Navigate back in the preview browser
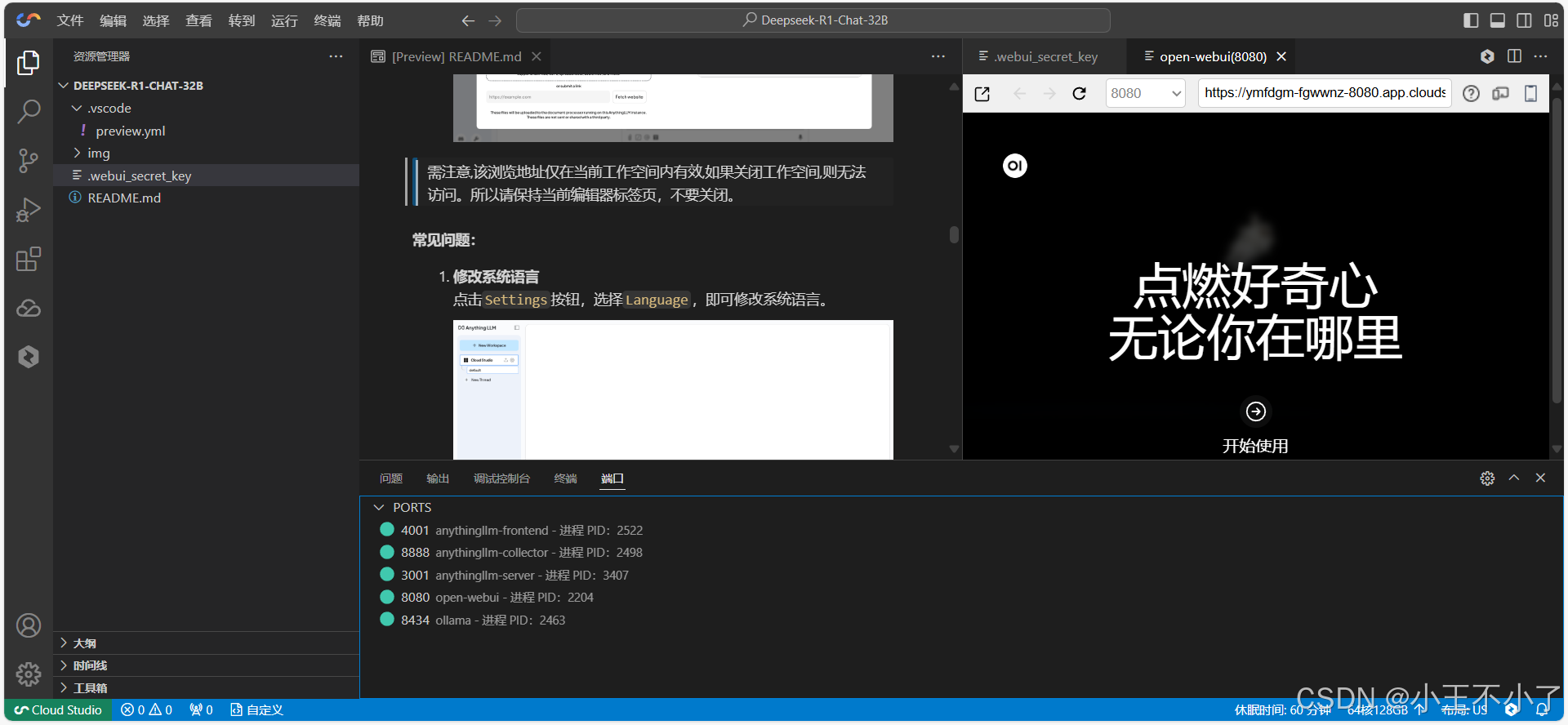Screen dimensions: 1568x725 [x=1019, y=94]
